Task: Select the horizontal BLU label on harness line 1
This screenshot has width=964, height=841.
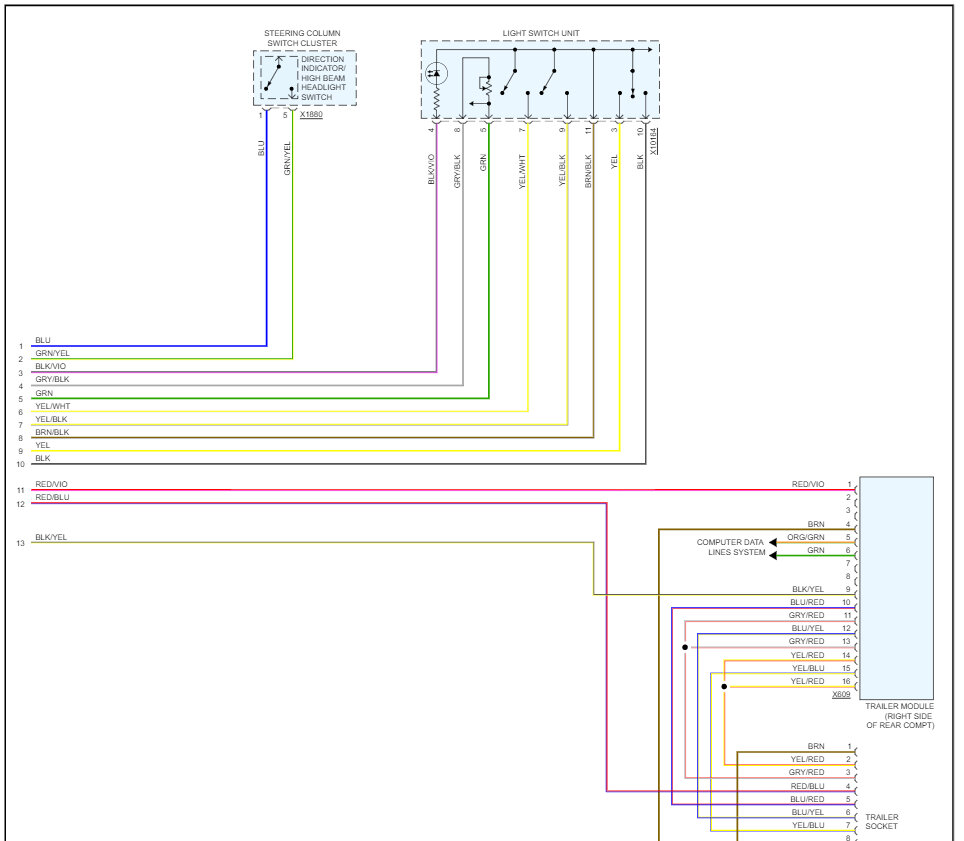Action: point(43,341)
